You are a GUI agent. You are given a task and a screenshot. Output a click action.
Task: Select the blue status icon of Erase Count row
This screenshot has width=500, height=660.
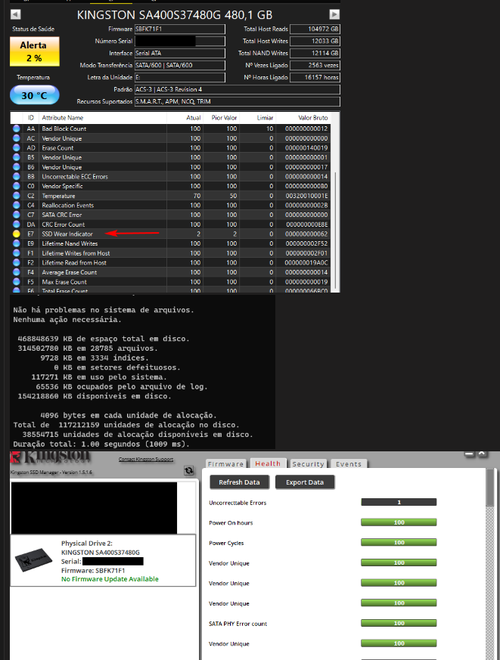[x=16, y=148]
